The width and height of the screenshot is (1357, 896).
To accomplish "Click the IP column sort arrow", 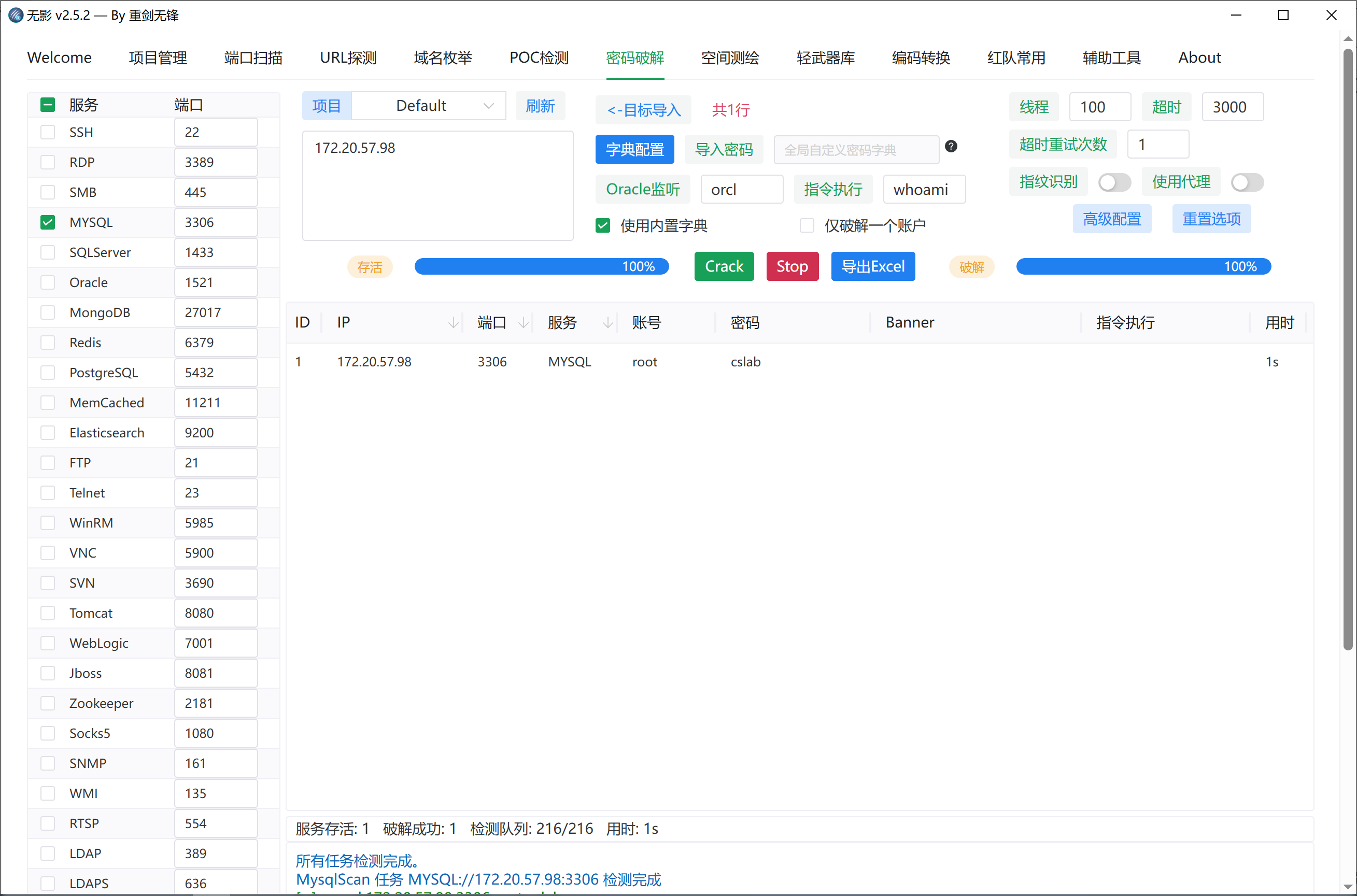I will point(453,323).
